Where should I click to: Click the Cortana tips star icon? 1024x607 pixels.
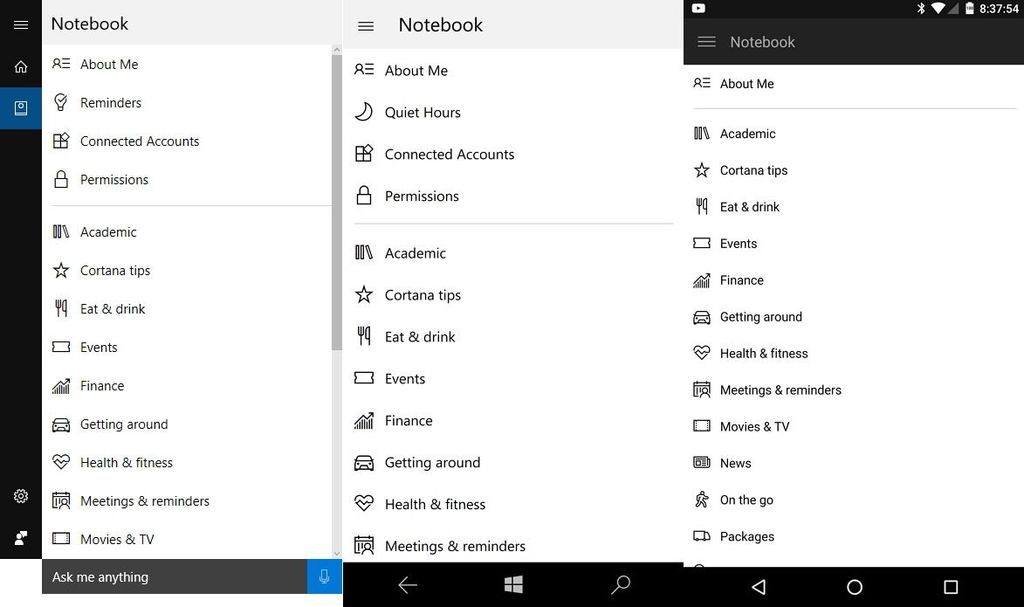click(x=61, y=270)
